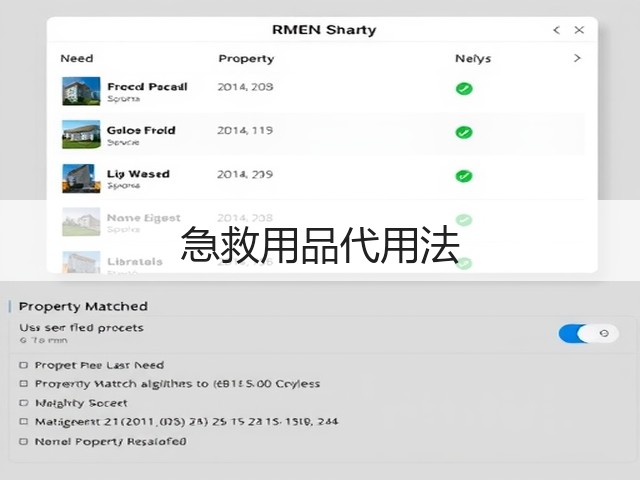Click the green checkmark for Geloe Frold
The width and height of the screenshot is (640, 480).
click(x=464, y=132)
